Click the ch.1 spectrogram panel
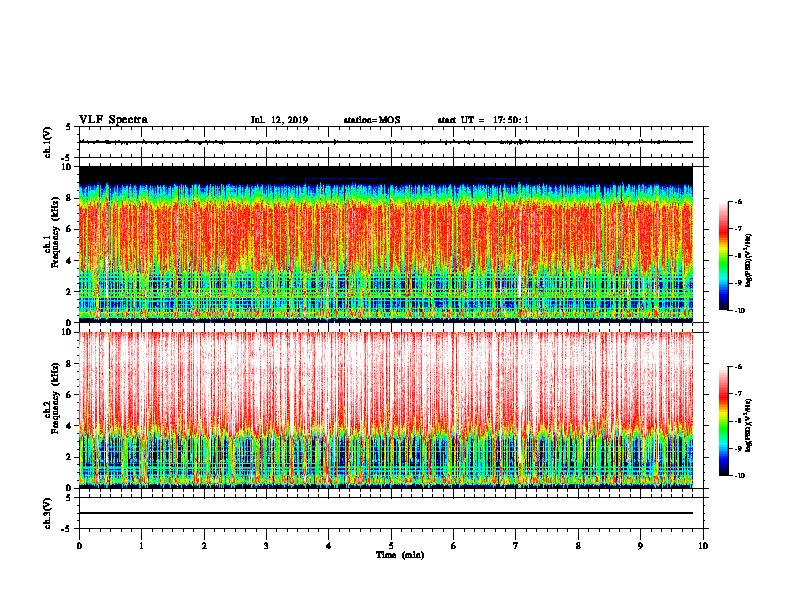 [x=386, y=244]
